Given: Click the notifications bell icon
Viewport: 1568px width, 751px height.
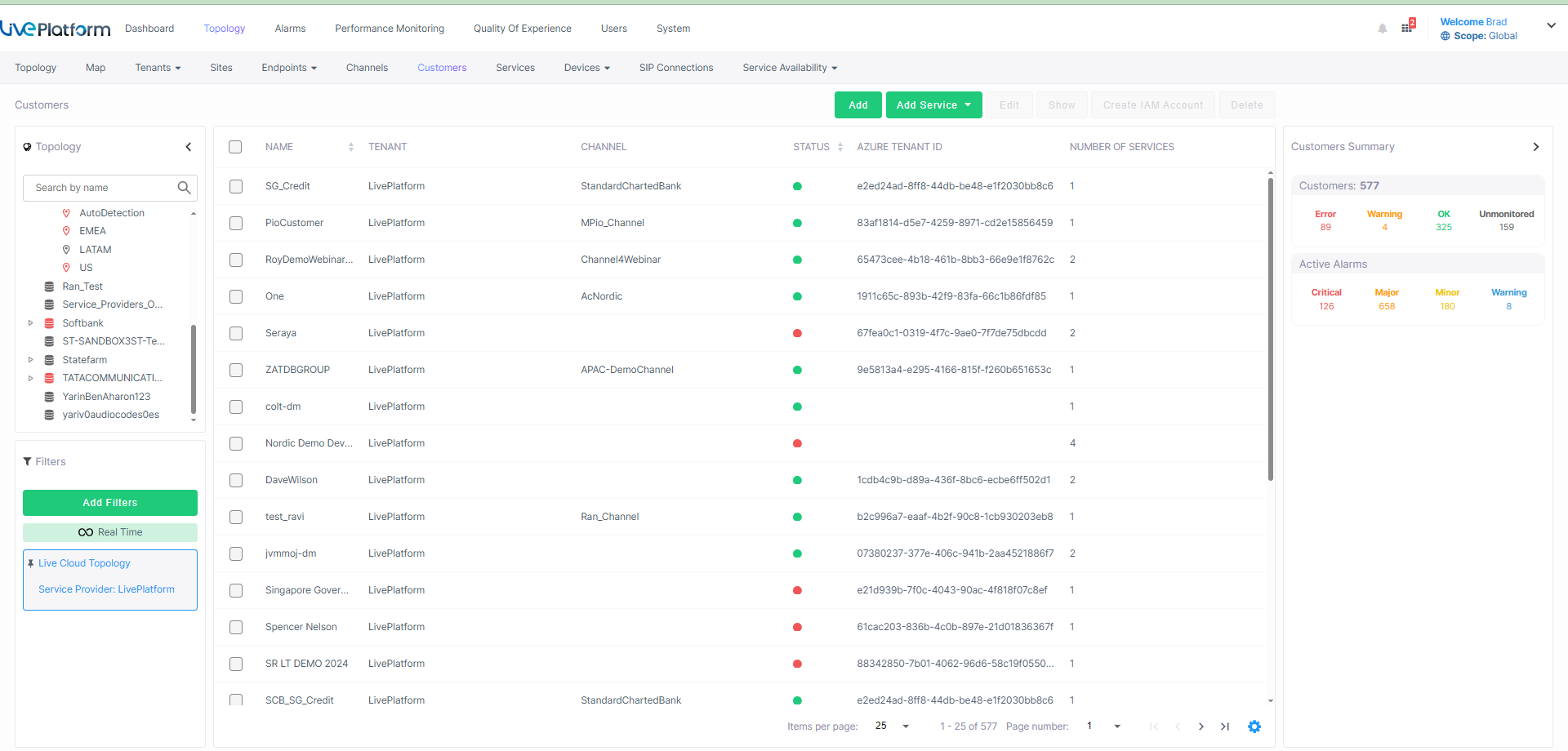Looking at the screenshot, I should pyautogui.click(x=1382, y=29).
